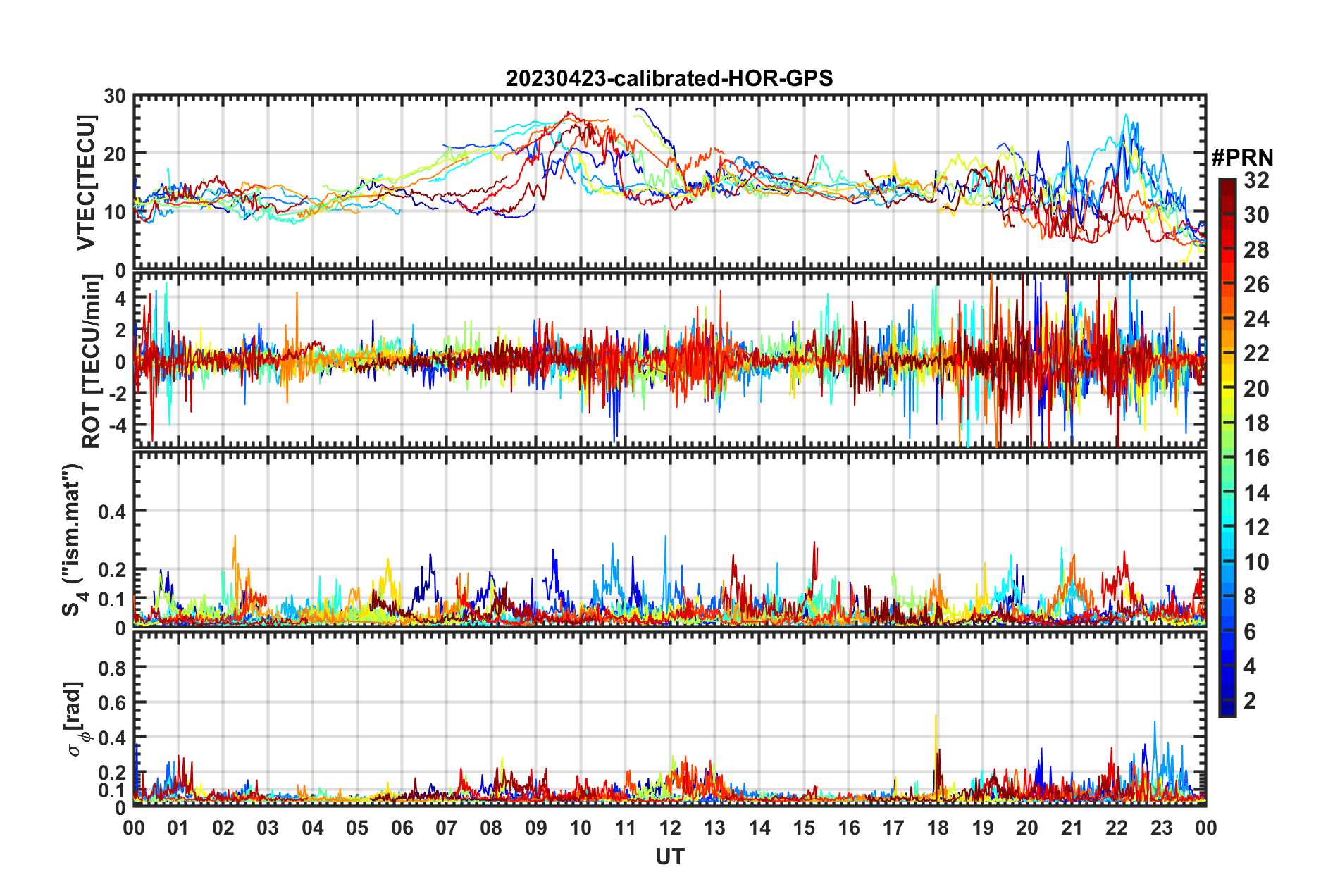The height and width of the screenshot is (896, 1340).
Task: Click ROT y-axis tick label 2
Action: 120,330
